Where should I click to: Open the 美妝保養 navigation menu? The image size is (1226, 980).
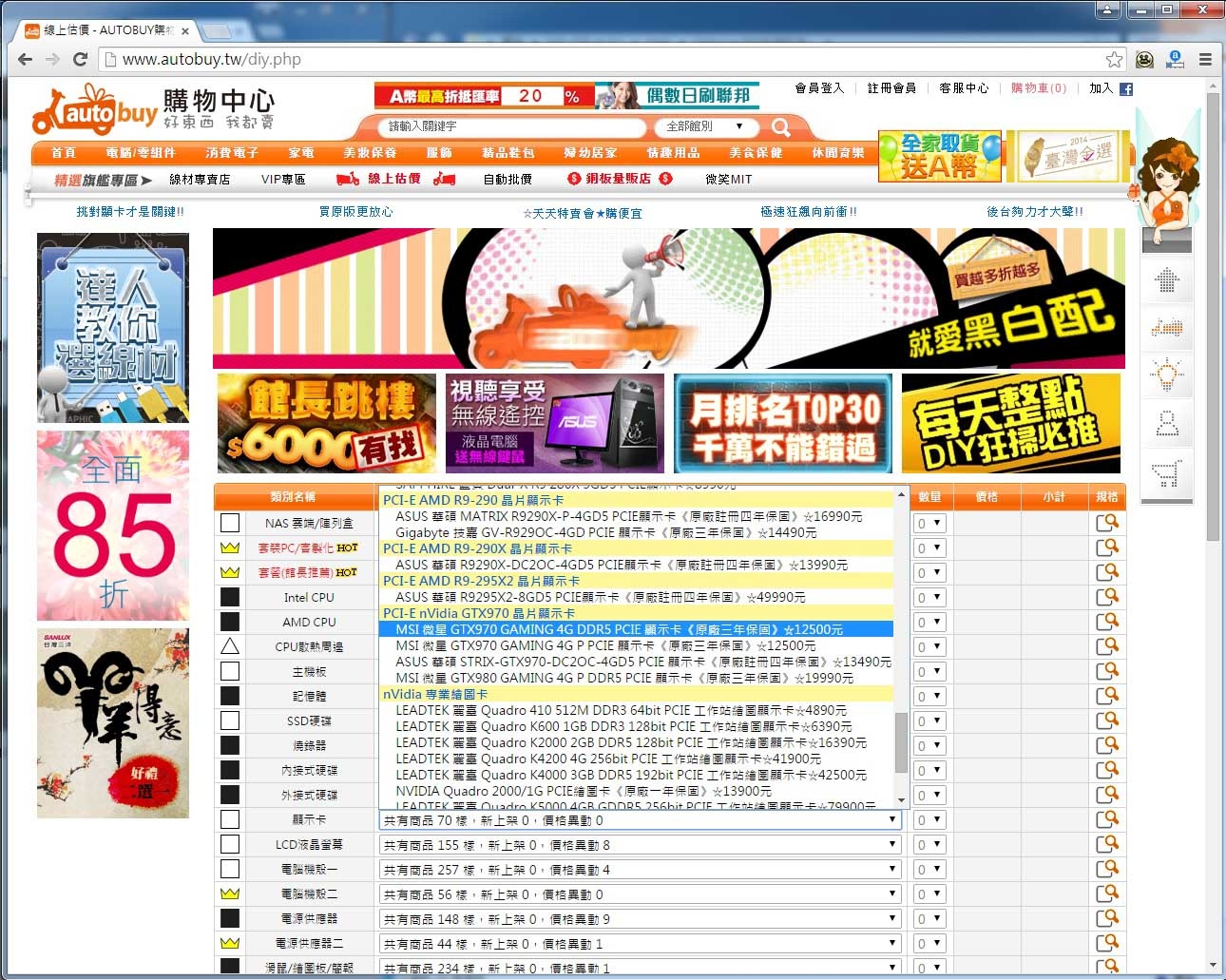point(370,152)
